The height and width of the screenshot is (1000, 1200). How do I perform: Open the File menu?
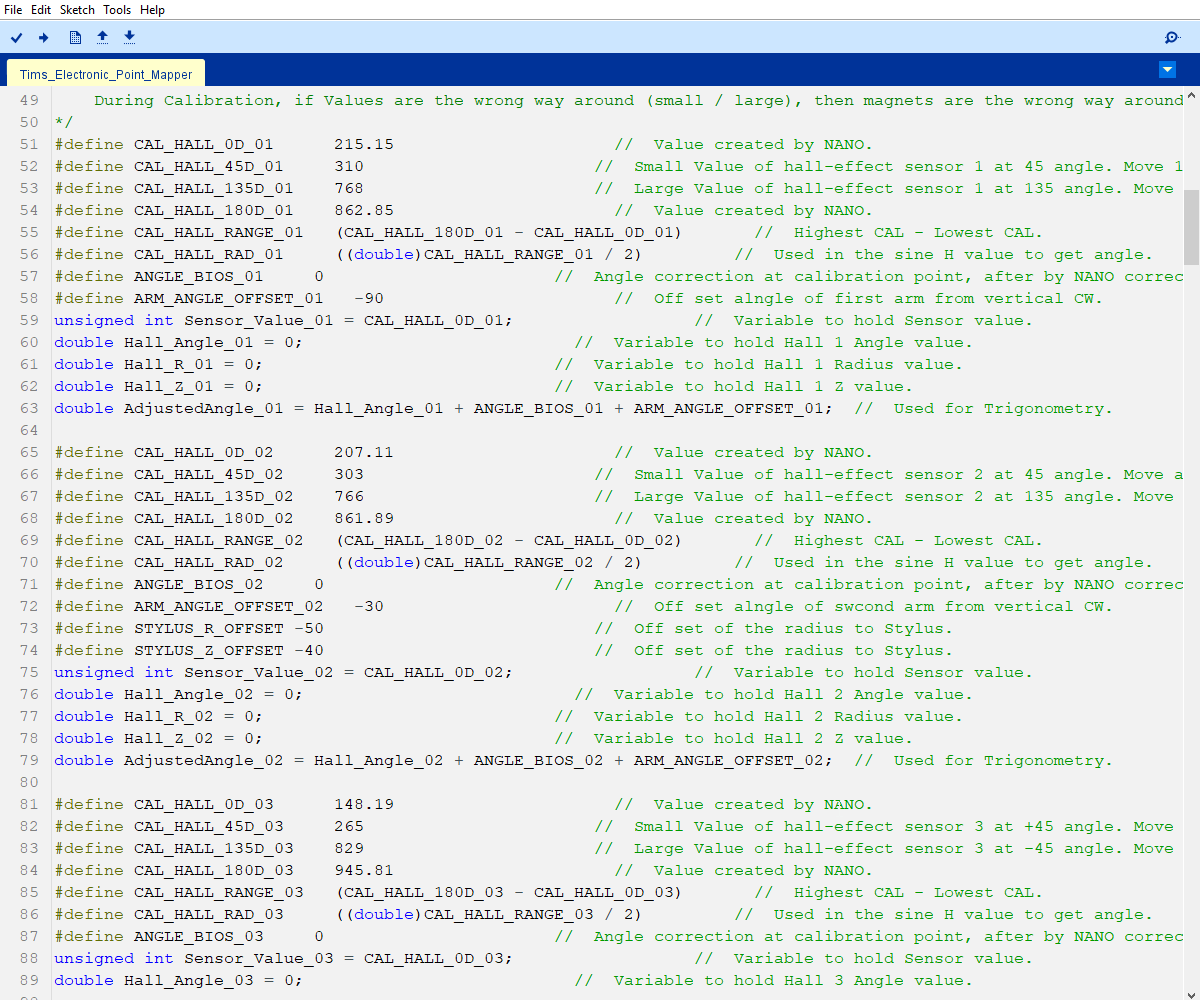click(x=13, y=9)
